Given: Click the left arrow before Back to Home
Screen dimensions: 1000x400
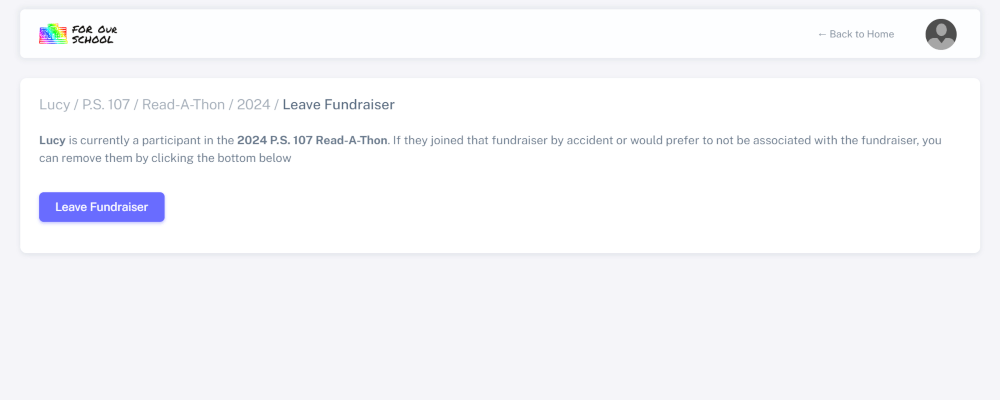Looking at the screenshot, I should pyautogui.click(x=822, y=34).
